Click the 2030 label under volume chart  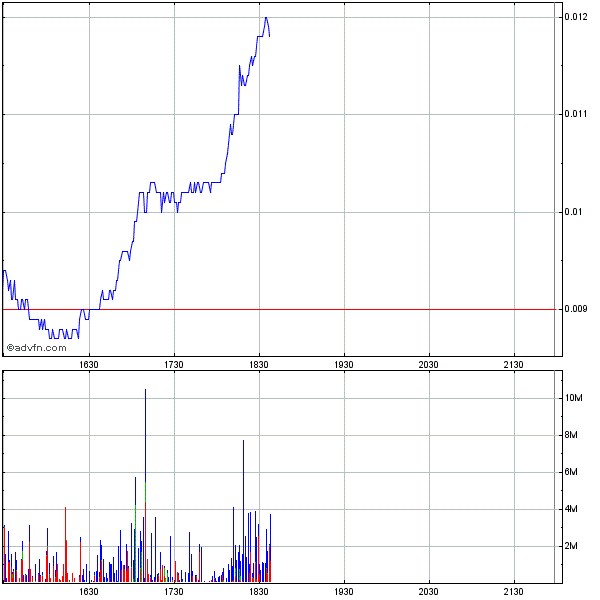pyautogui.click(x=429, y=592)
